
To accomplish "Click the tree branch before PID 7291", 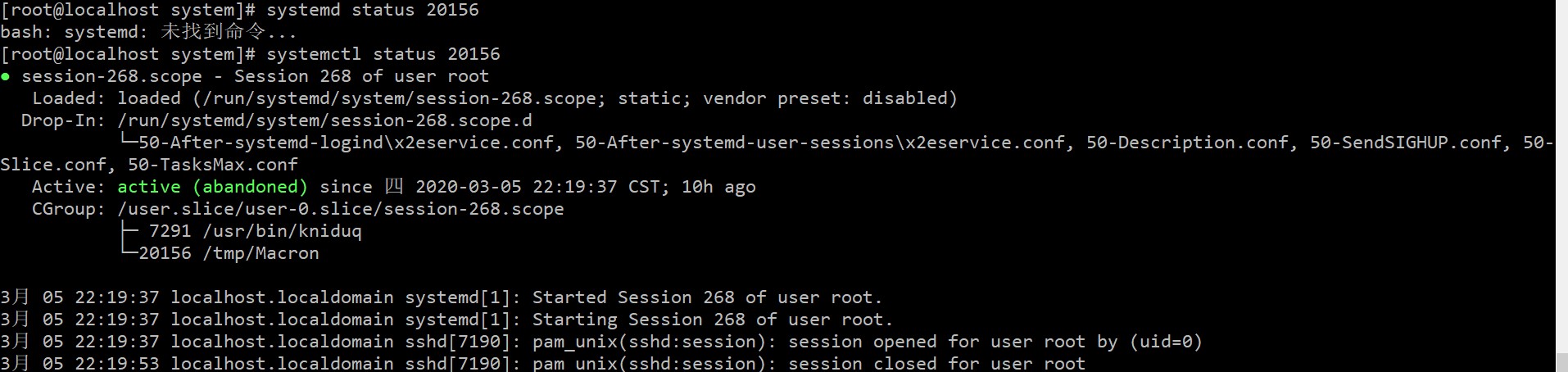I will tap(129, 231).
